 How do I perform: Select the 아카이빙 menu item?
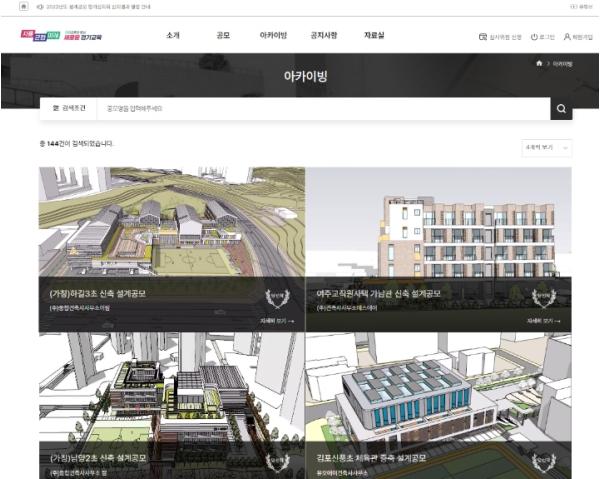272,36
